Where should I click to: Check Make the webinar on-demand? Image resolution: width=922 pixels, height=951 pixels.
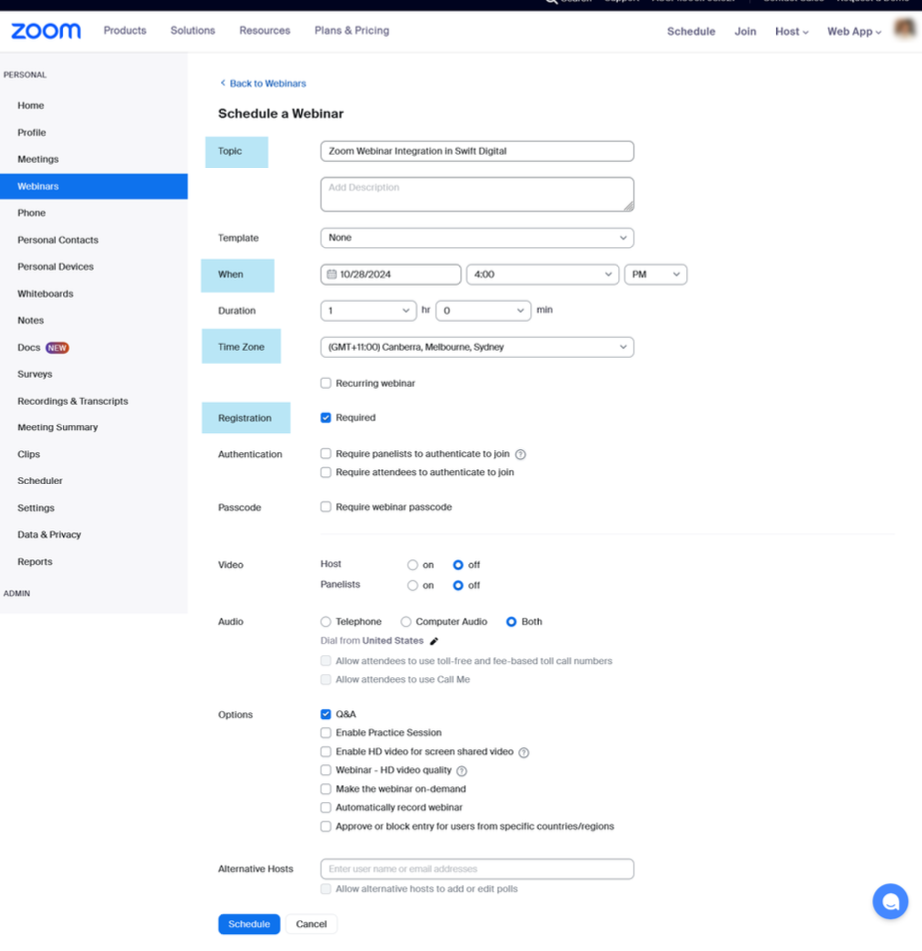tap(326, 789)
